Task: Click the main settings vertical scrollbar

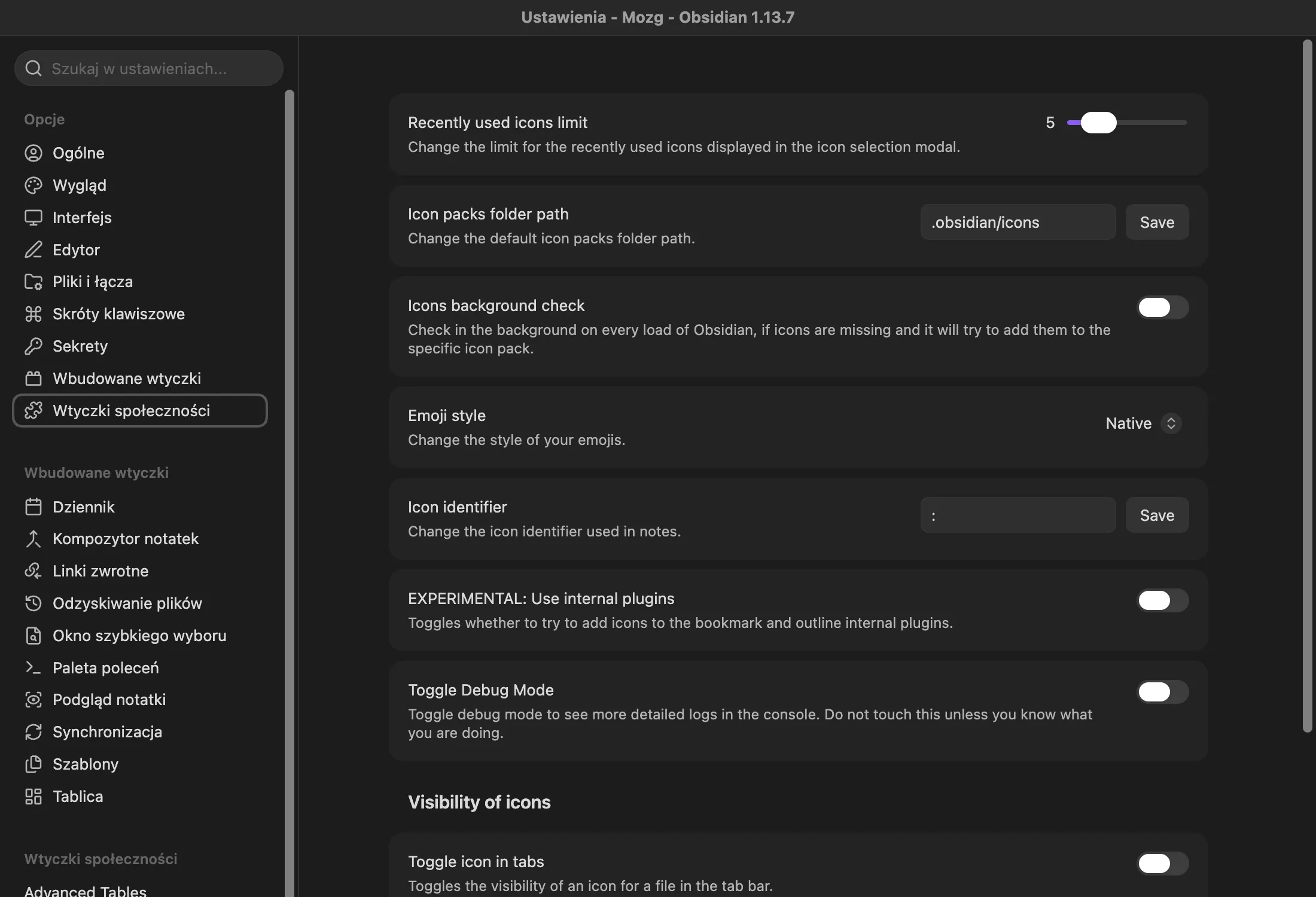Action: (x=1307, y=386)
